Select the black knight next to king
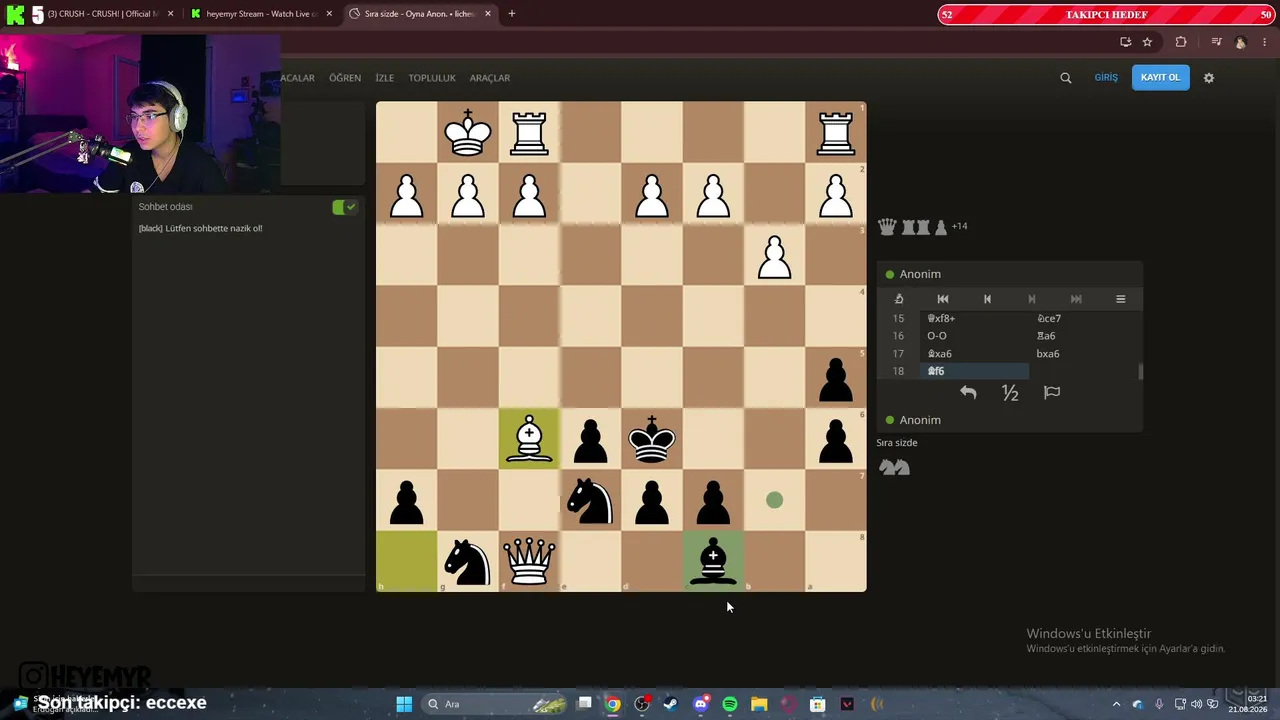The width and height of the screenshot is (1280, 720). point(590,500)
